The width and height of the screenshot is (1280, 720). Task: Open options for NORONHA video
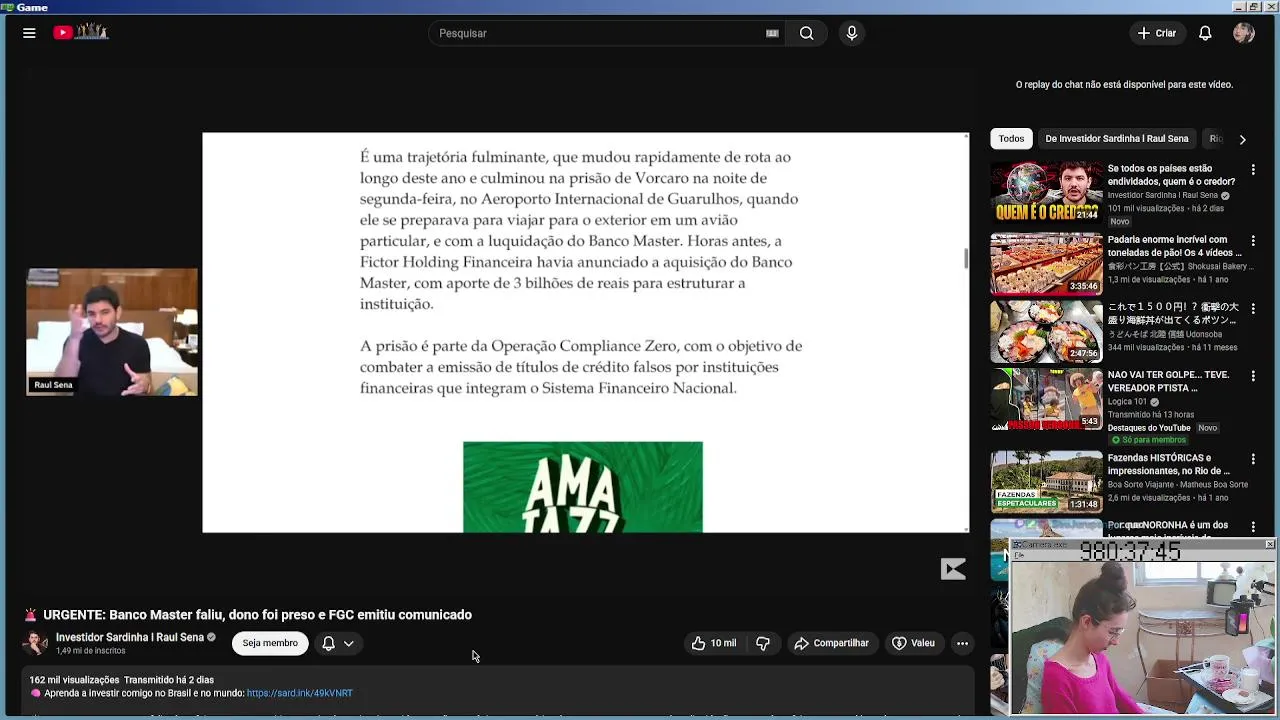click(x=1253, y=527)
